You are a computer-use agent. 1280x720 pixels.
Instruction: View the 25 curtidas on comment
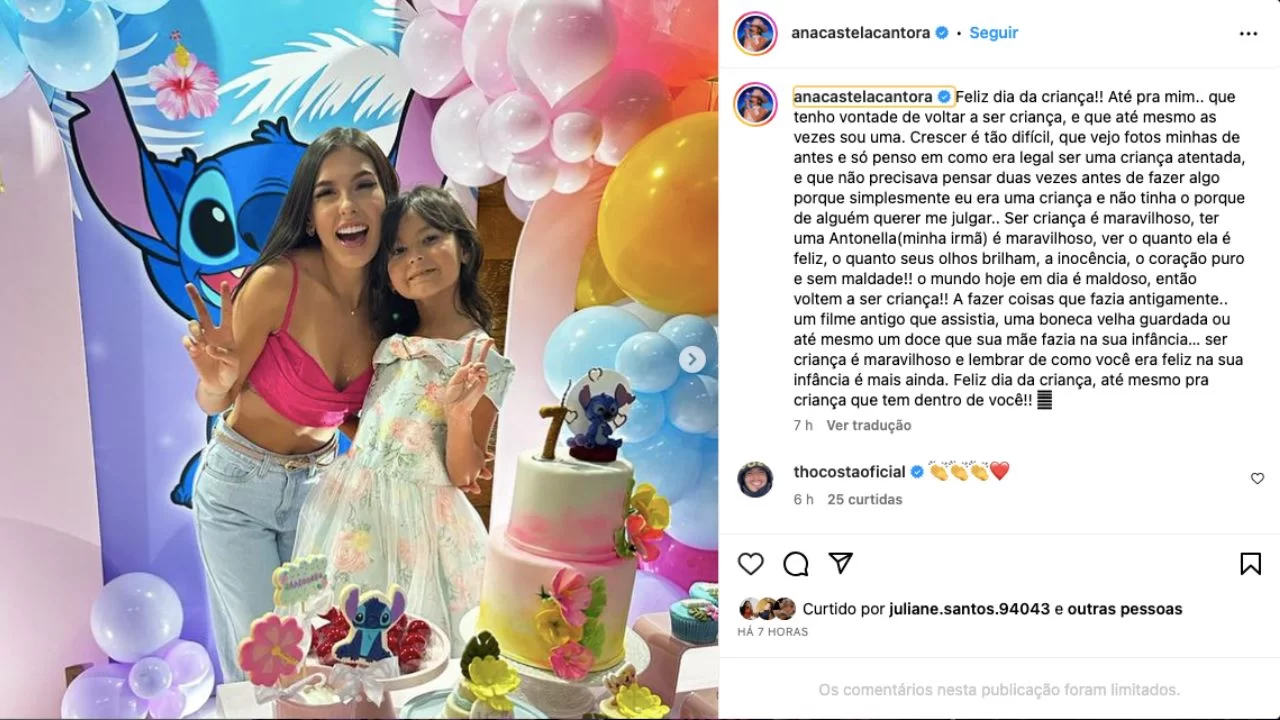pos(864,499)
